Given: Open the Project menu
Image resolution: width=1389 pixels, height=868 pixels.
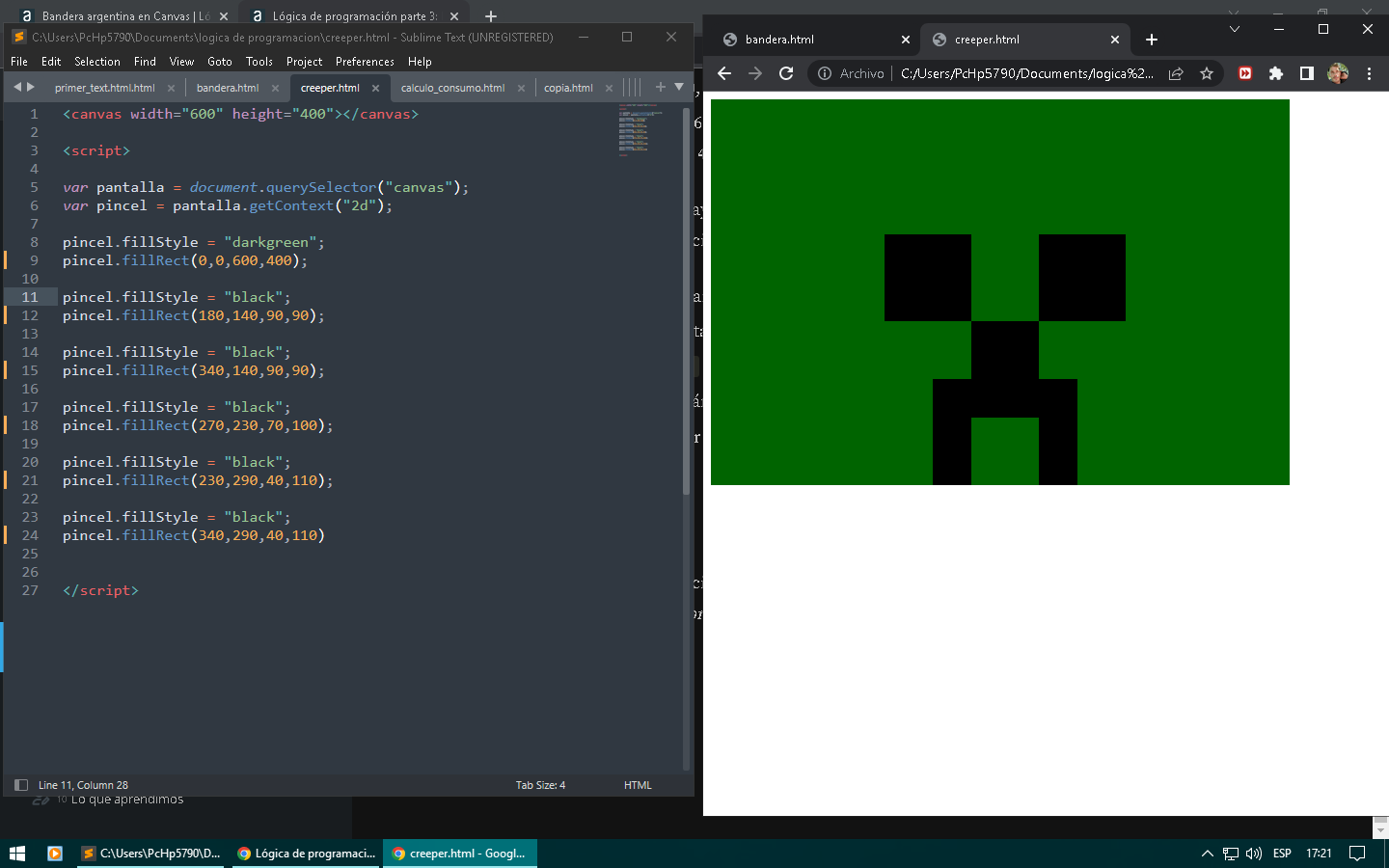Looking at the screenshot, I should pos(304,62).
